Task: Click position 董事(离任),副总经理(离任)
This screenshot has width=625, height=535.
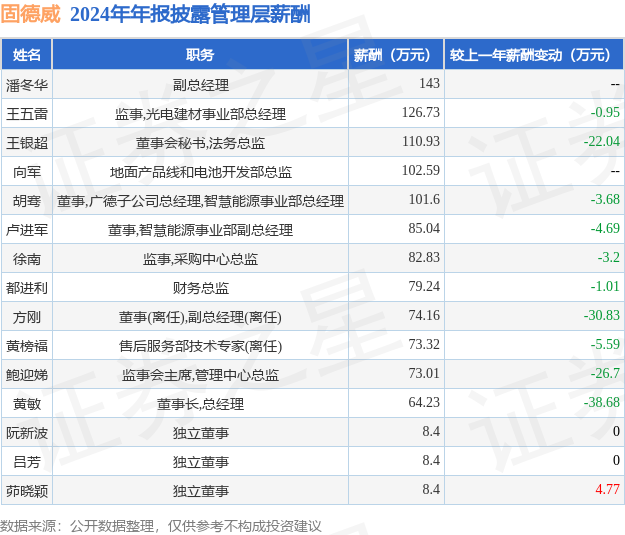Action: tap(200, 317)
